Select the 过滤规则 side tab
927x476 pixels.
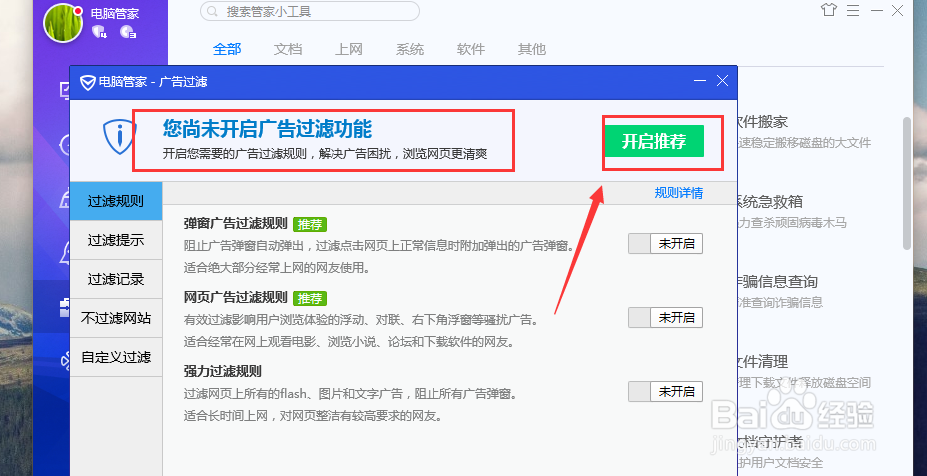[116, 201]
